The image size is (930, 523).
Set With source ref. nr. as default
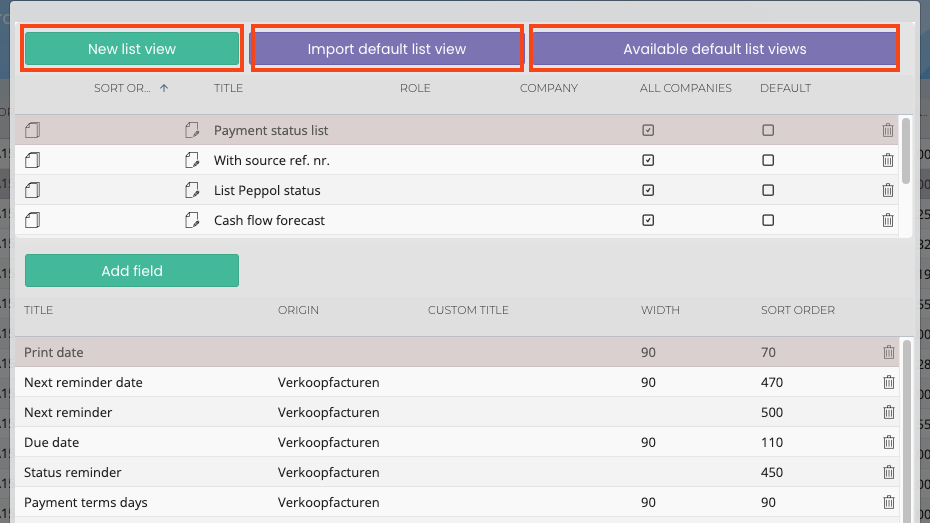tap(768, 160)
